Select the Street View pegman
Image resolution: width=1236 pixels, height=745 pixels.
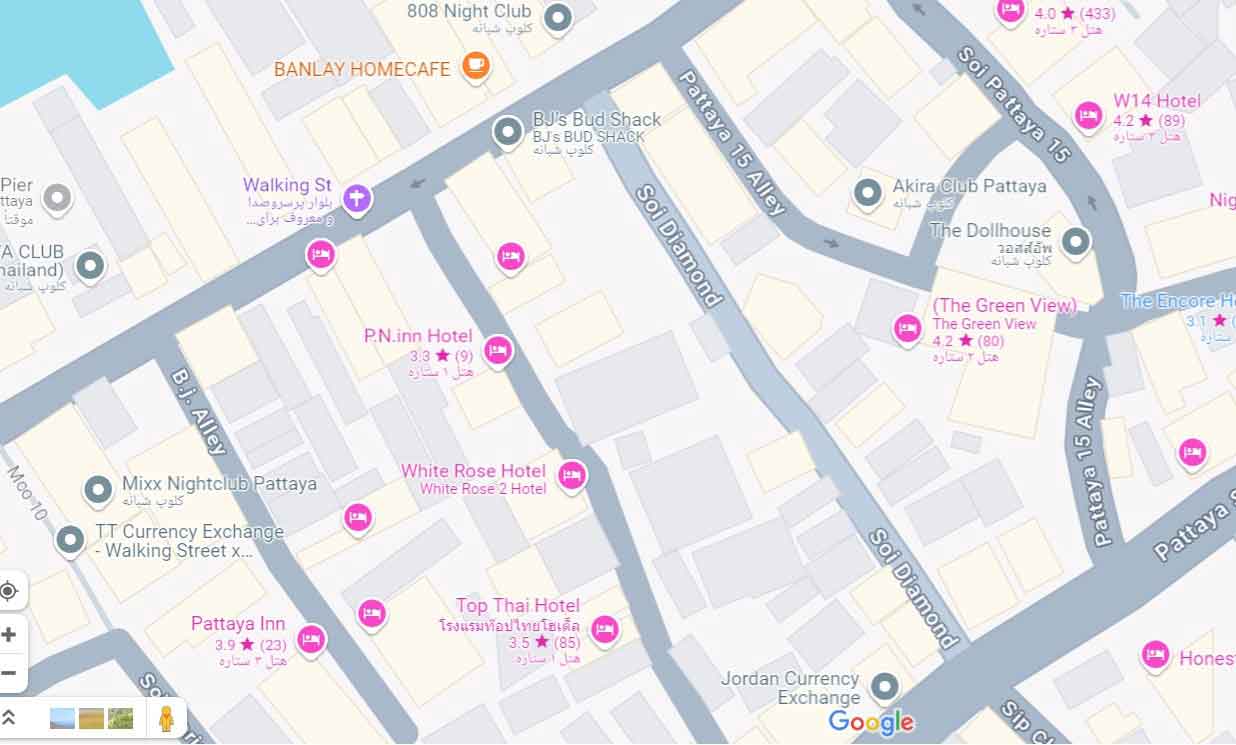(x=166, y=718)
